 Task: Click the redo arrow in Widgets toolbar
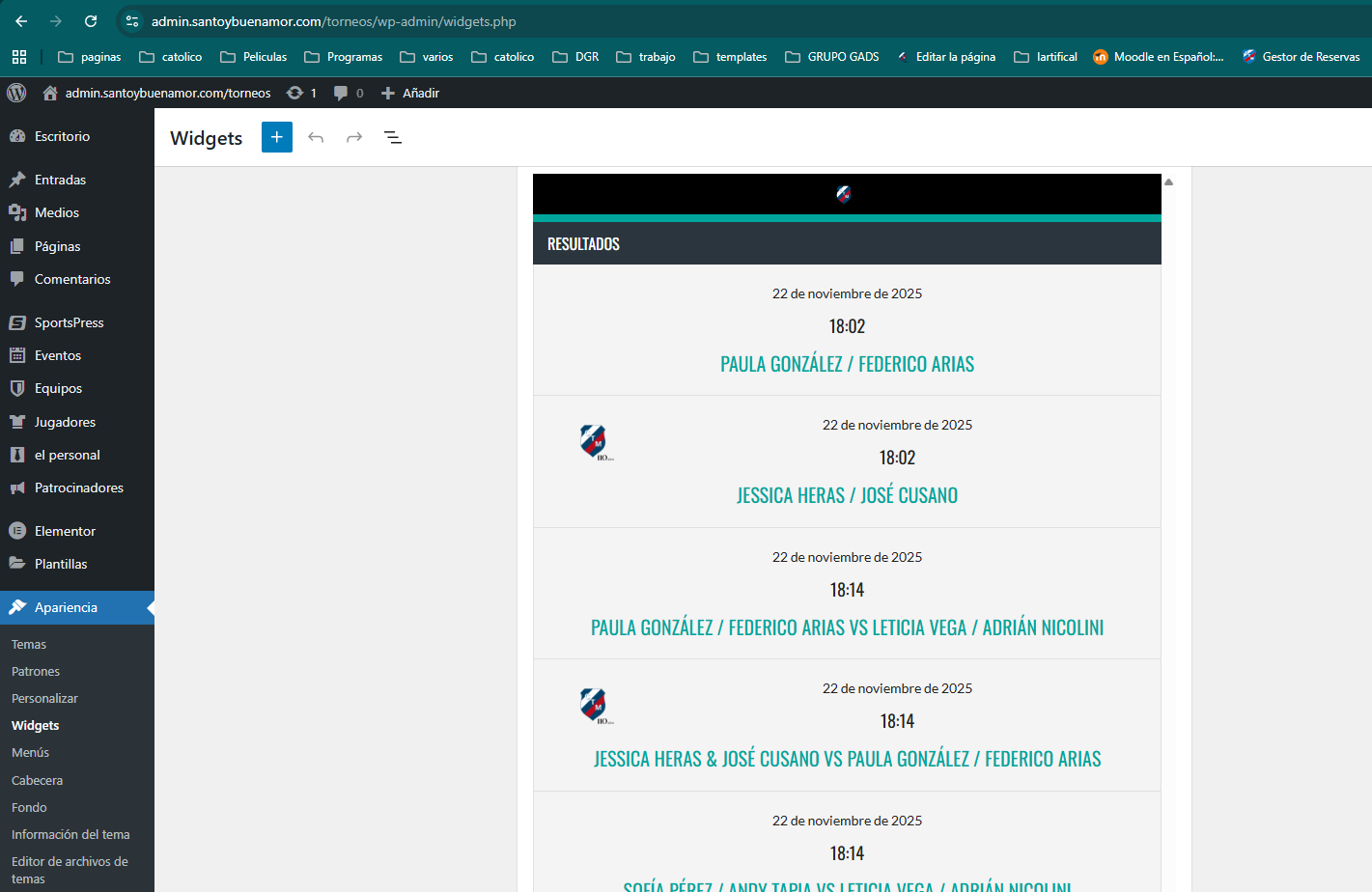point(354,137)
